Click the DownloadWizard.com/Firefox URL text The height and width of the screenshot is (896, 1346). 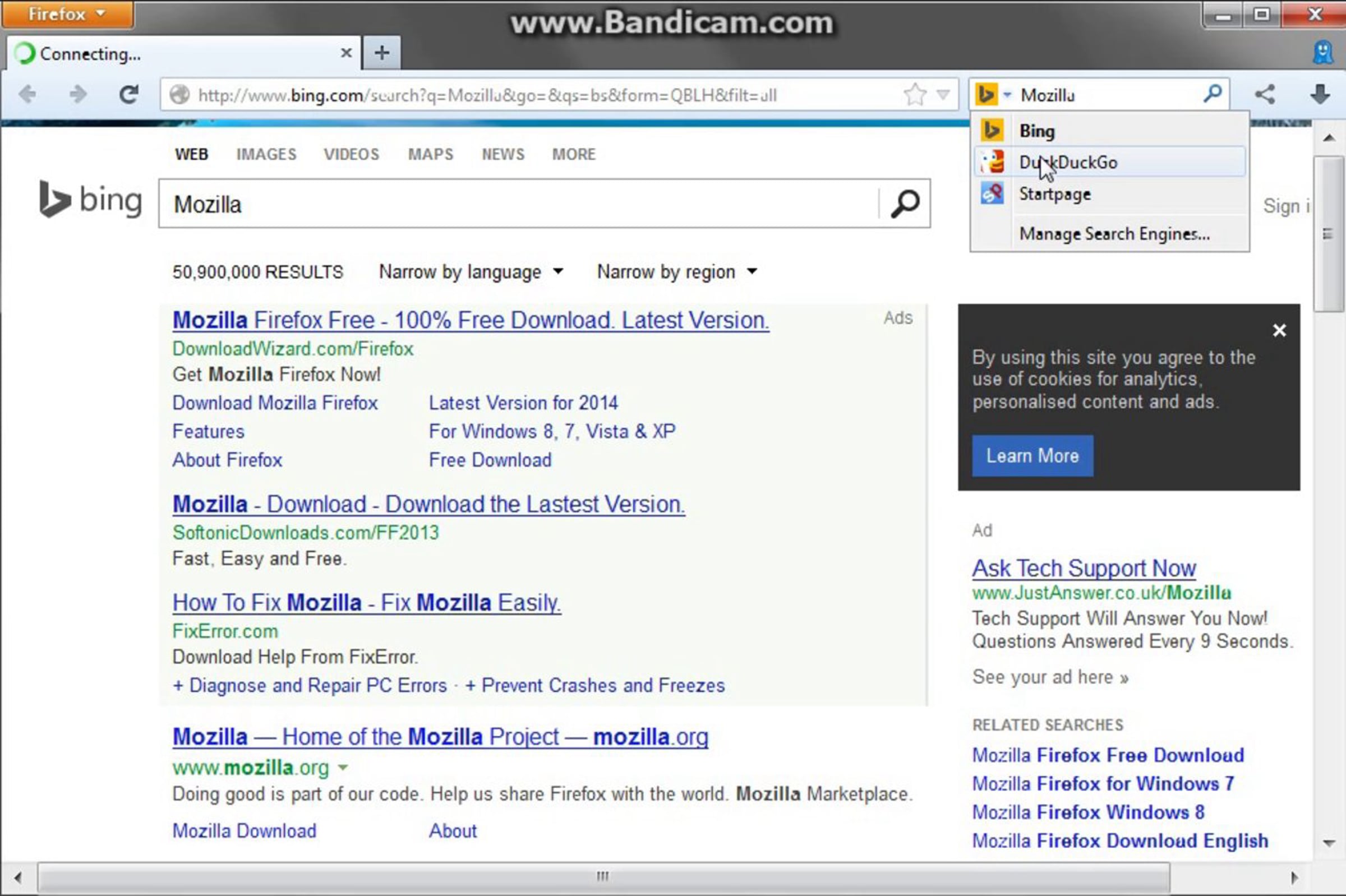pos(293,349)
